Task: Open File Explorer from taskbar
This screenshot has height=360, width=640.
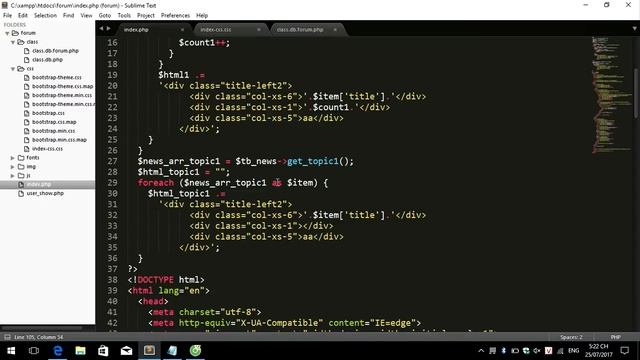Action: point(80,351)
